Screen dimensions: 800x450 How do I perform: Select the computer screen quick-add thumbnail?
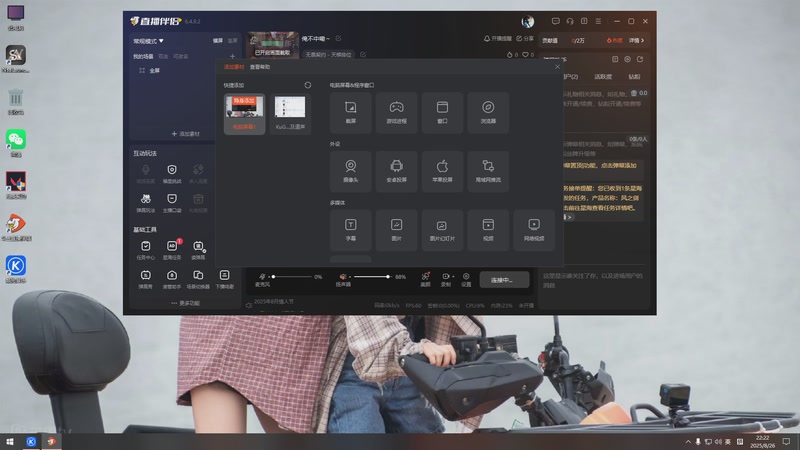click(244, 114)
